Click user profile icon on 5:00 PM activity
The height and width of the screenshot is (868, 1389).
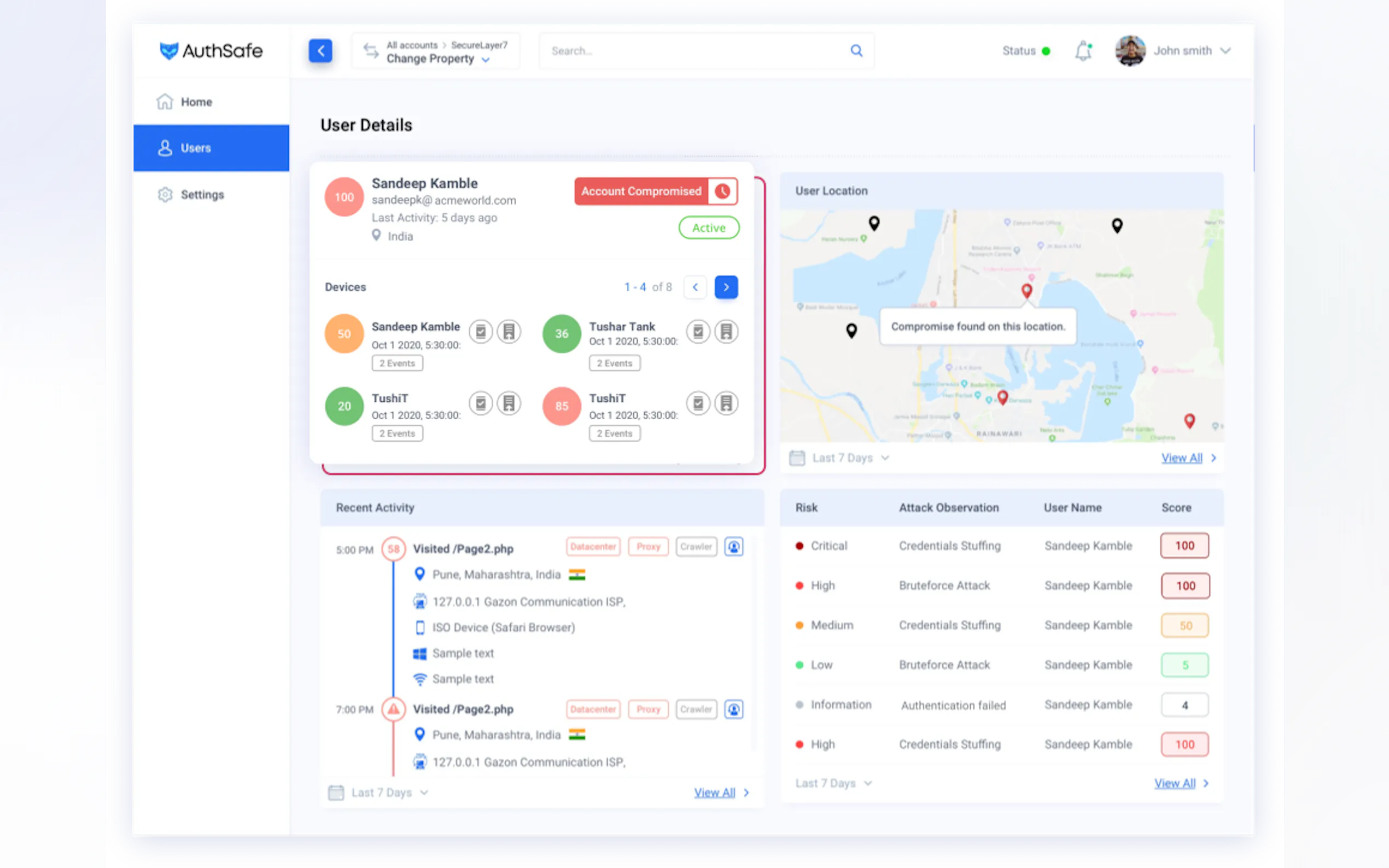pos(734,547)
